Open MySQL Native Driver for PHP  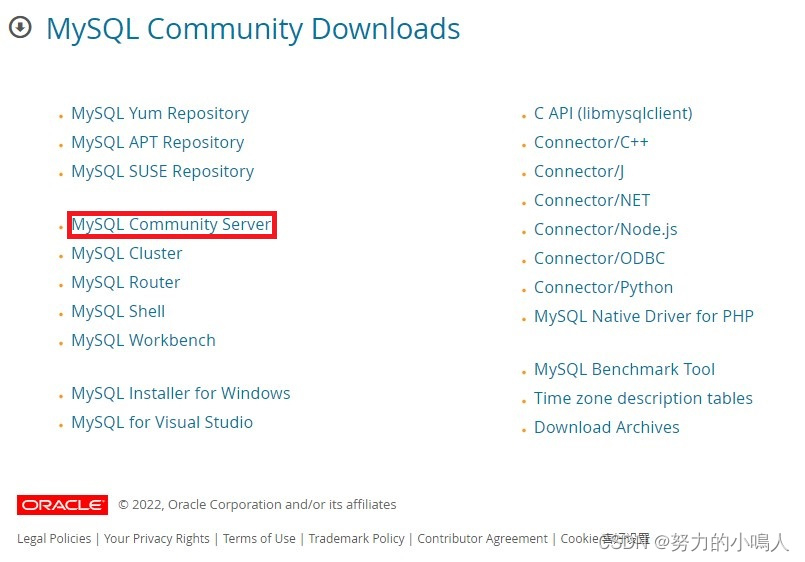pyautogui.click(x=644, y=316)
